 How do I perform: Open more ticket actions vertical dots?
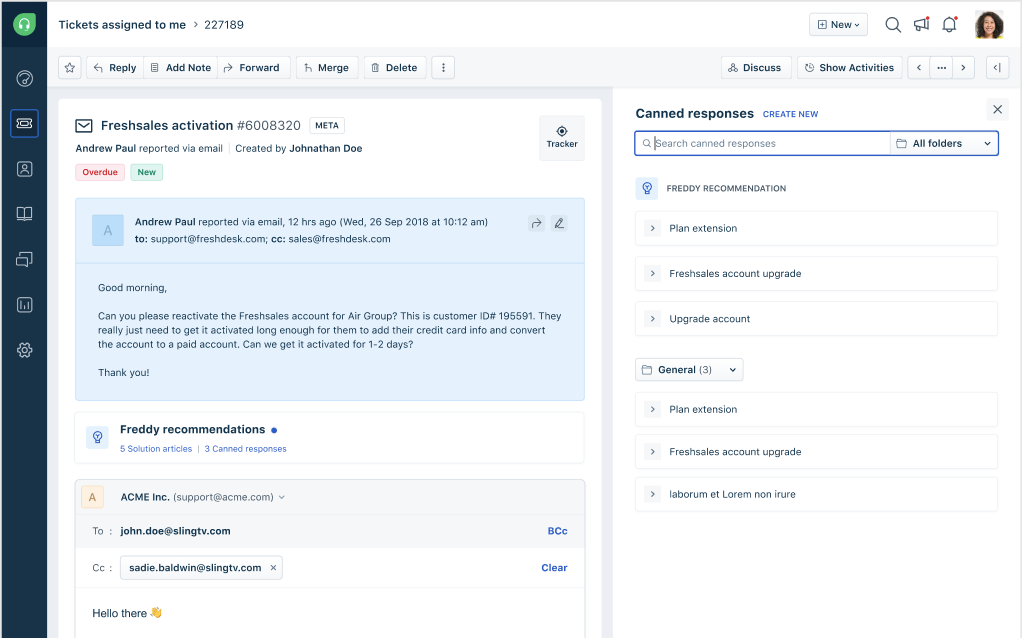pyautogui.click(x=443, y=68)
